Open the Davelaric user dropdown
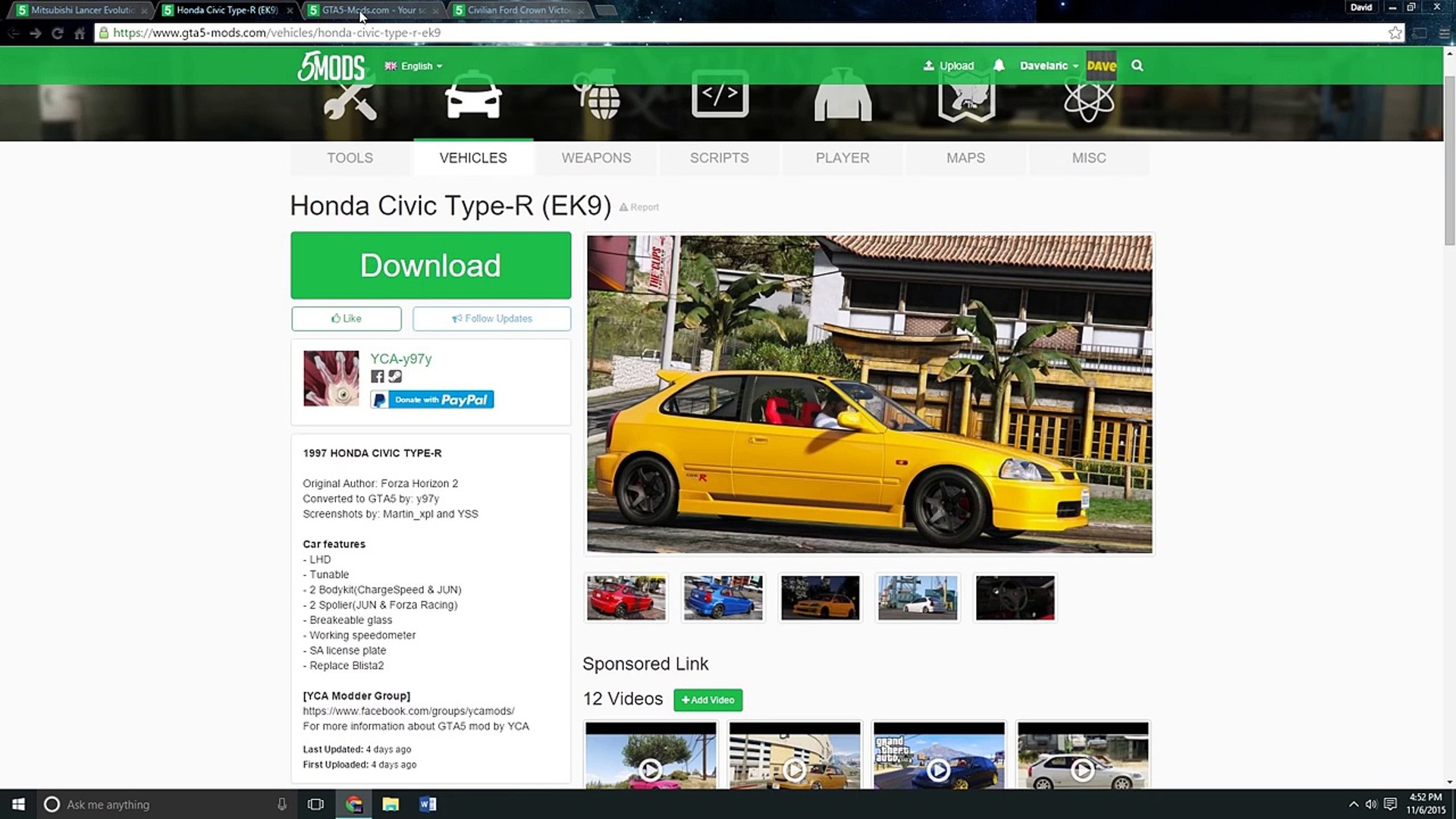The image size is (1456, 819). [x=1048, y=65]
